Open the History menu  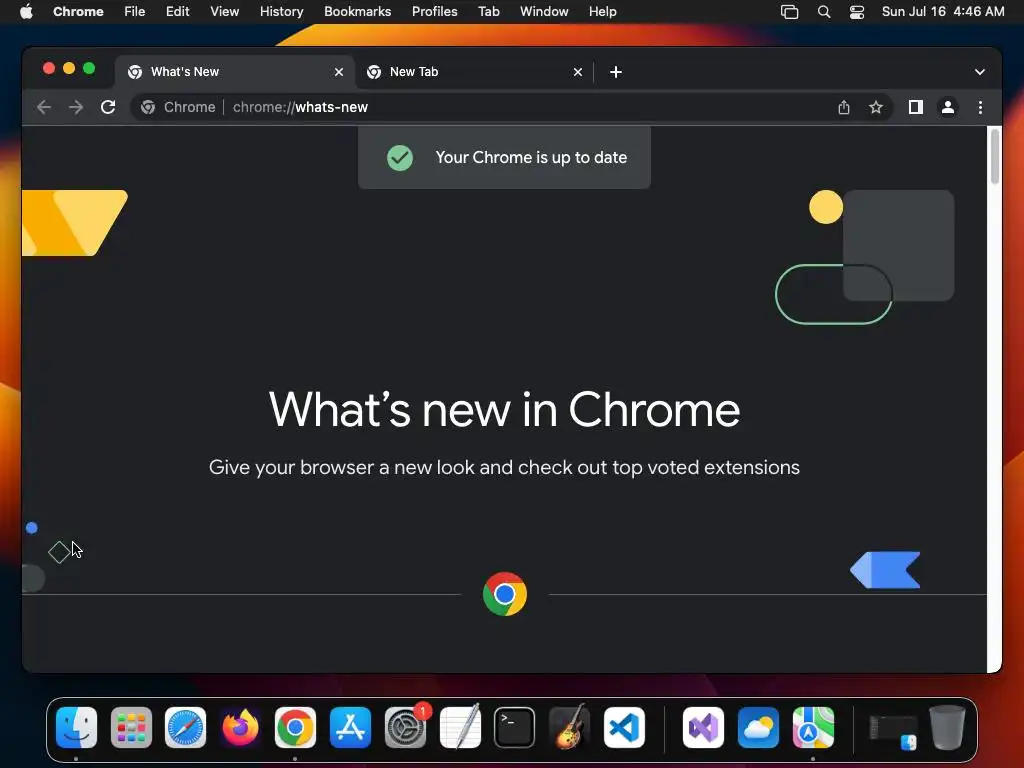point(281,12)
